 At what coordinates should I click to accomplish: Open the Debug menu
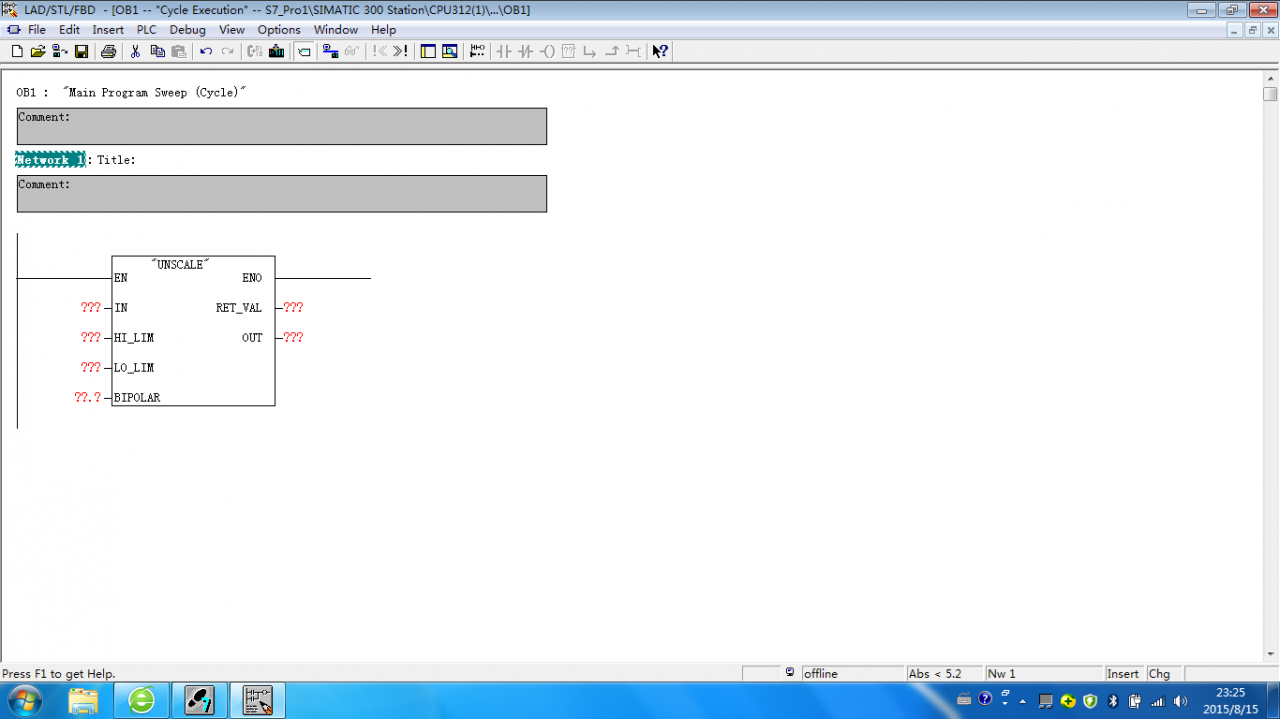click(x=187, y=30)
